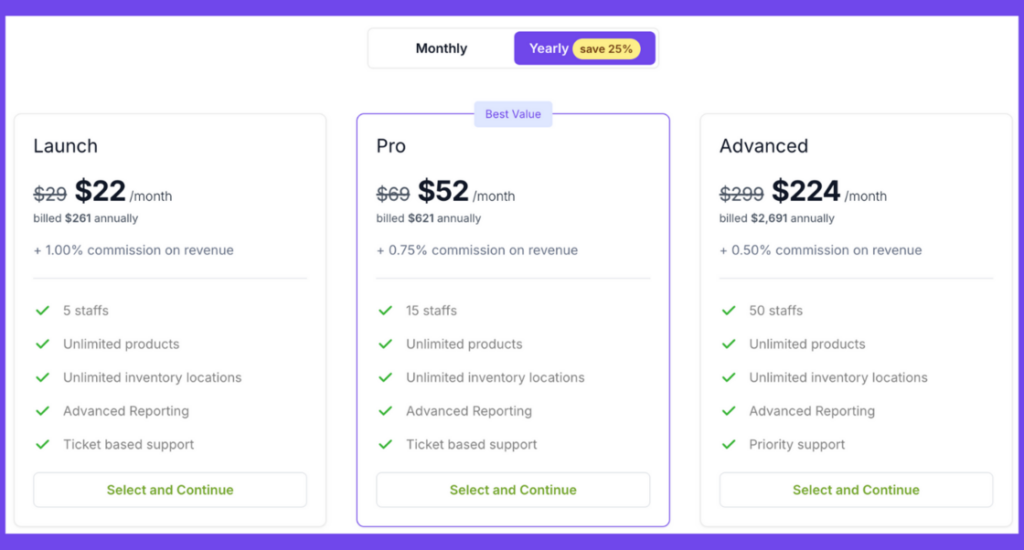
Task: Click the Pro plan title
Action: click(x=391, y=146)
